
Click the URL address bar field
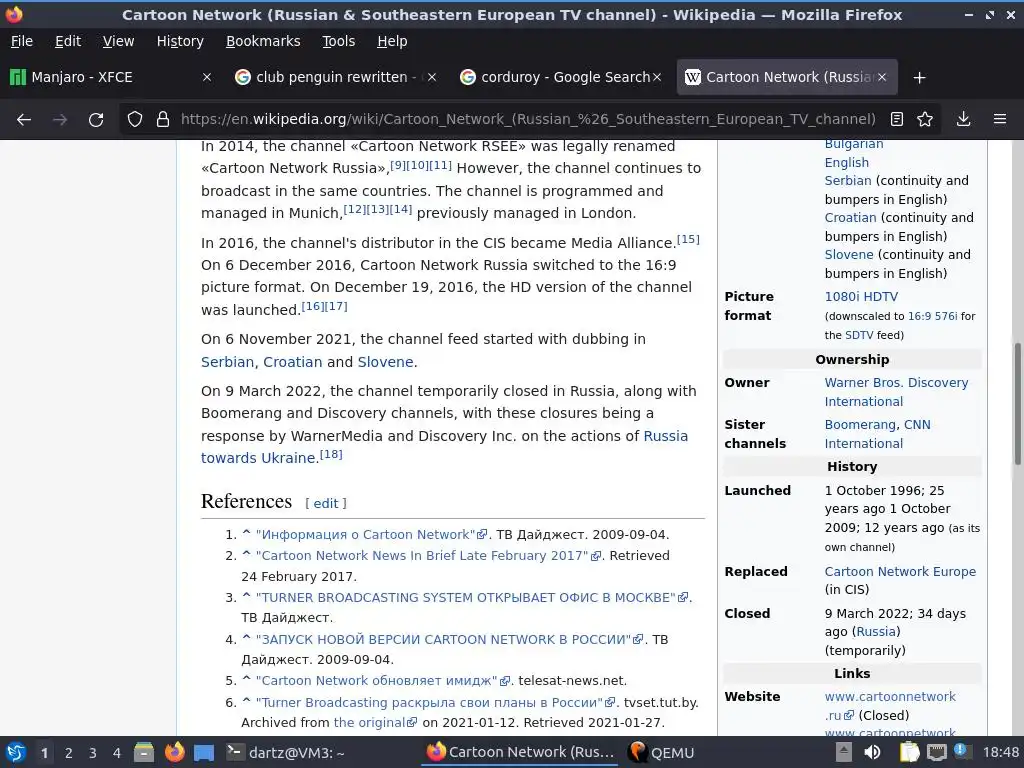[528, 119]
